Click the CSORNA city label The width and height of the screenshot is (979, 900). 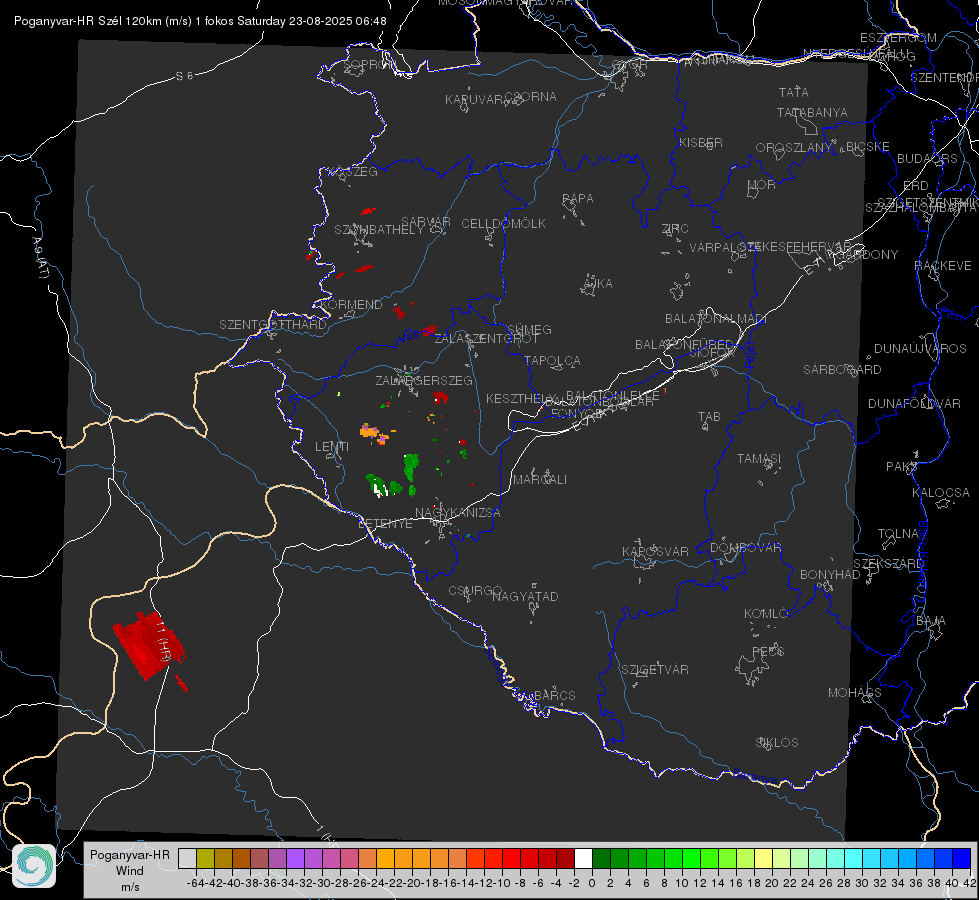coord(531,97)
